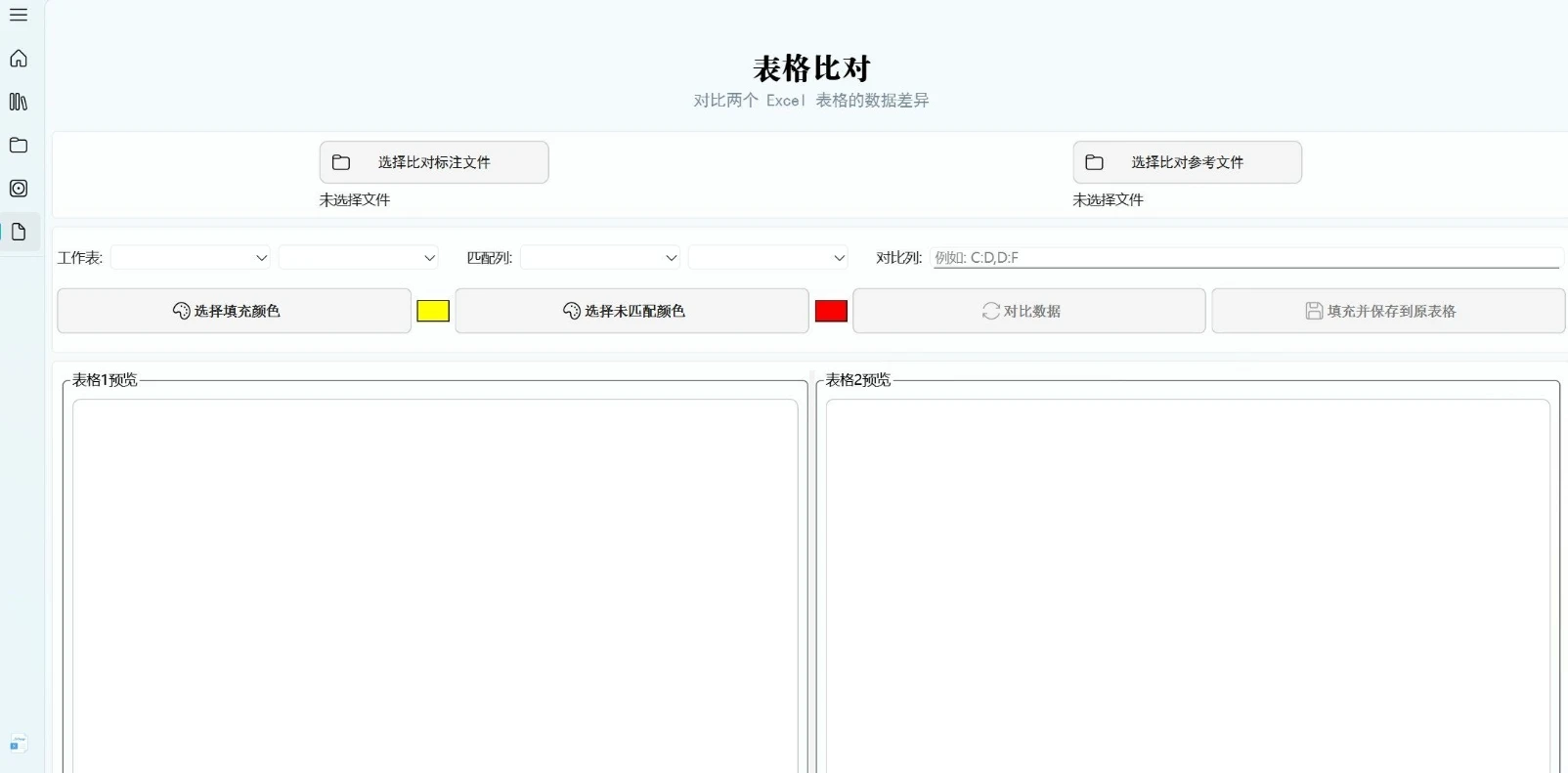
Task: Click 对比数据 button
Action: click(1029, 311)
